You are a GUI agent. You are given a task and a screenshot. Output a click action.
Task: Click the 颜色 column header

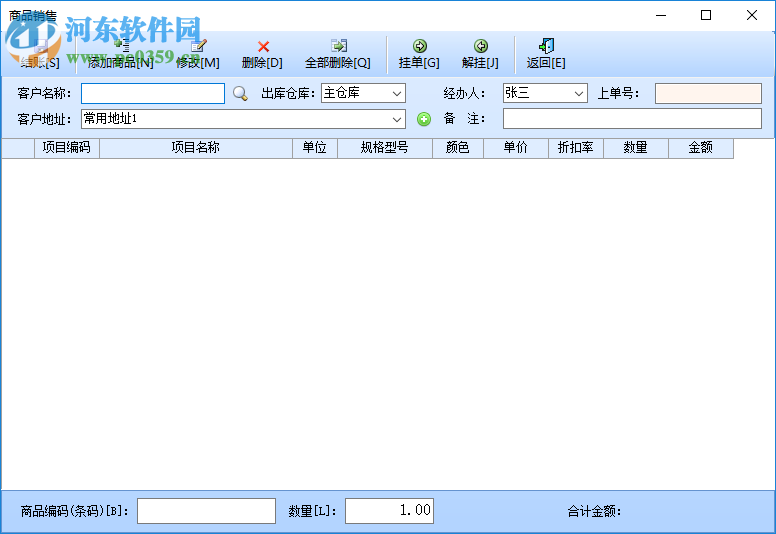point(458,148)
